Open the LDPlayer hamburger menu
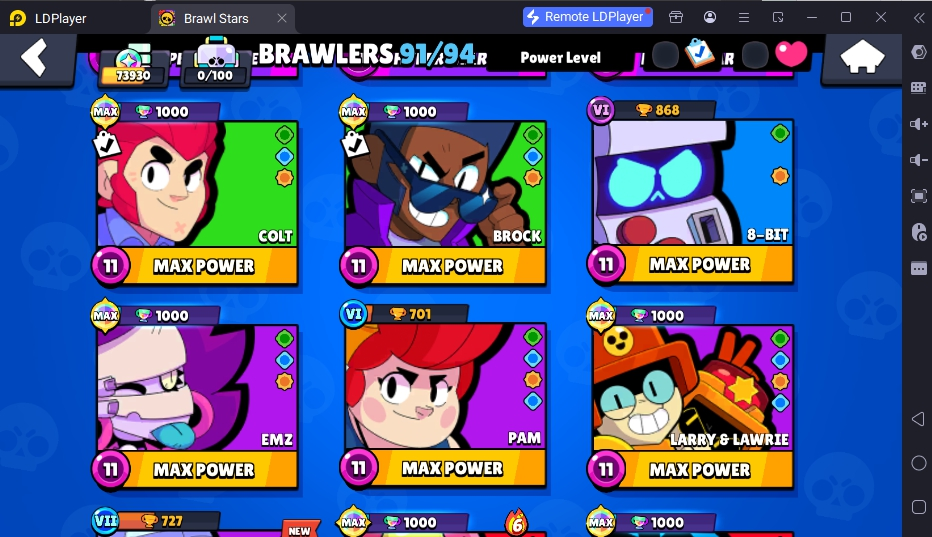932x537 pixels. coord(744,18)
